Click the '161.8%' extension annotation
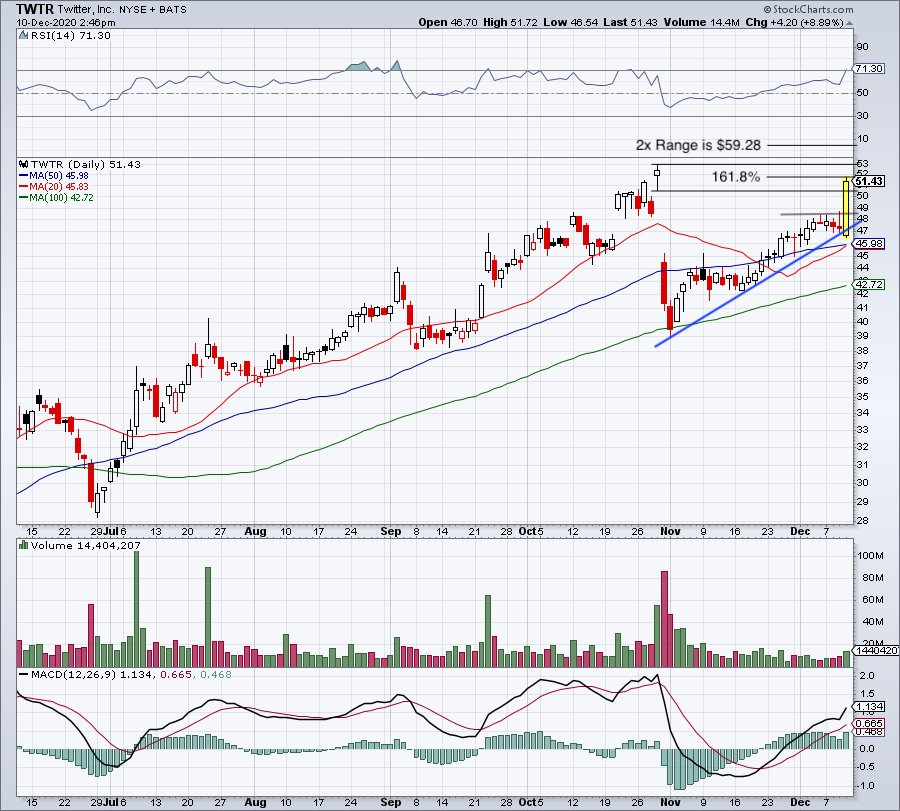900x811 pixels. pyautogui.click(x=736, y=177)
